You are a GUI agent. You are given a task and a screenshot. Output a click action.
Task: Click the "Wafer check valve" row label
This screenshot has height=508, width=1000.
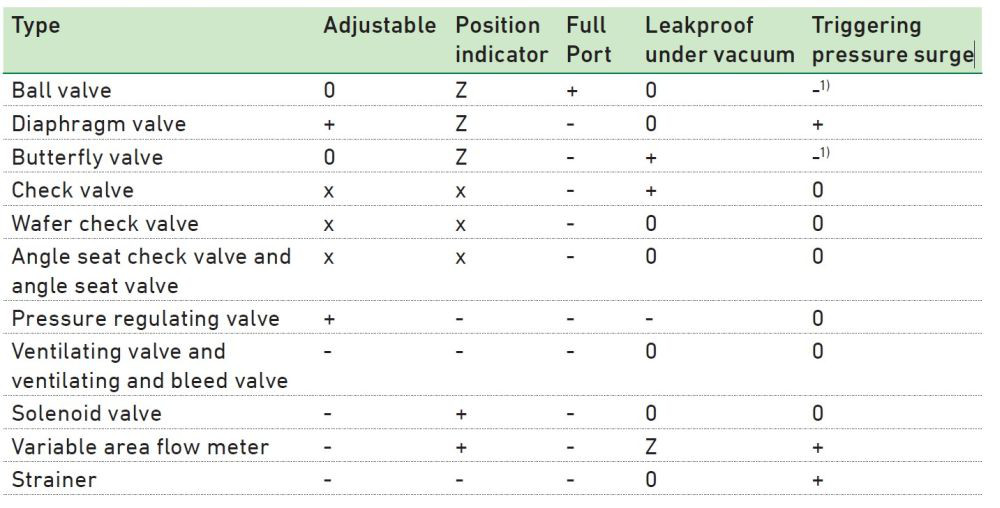tap(105, 223)
